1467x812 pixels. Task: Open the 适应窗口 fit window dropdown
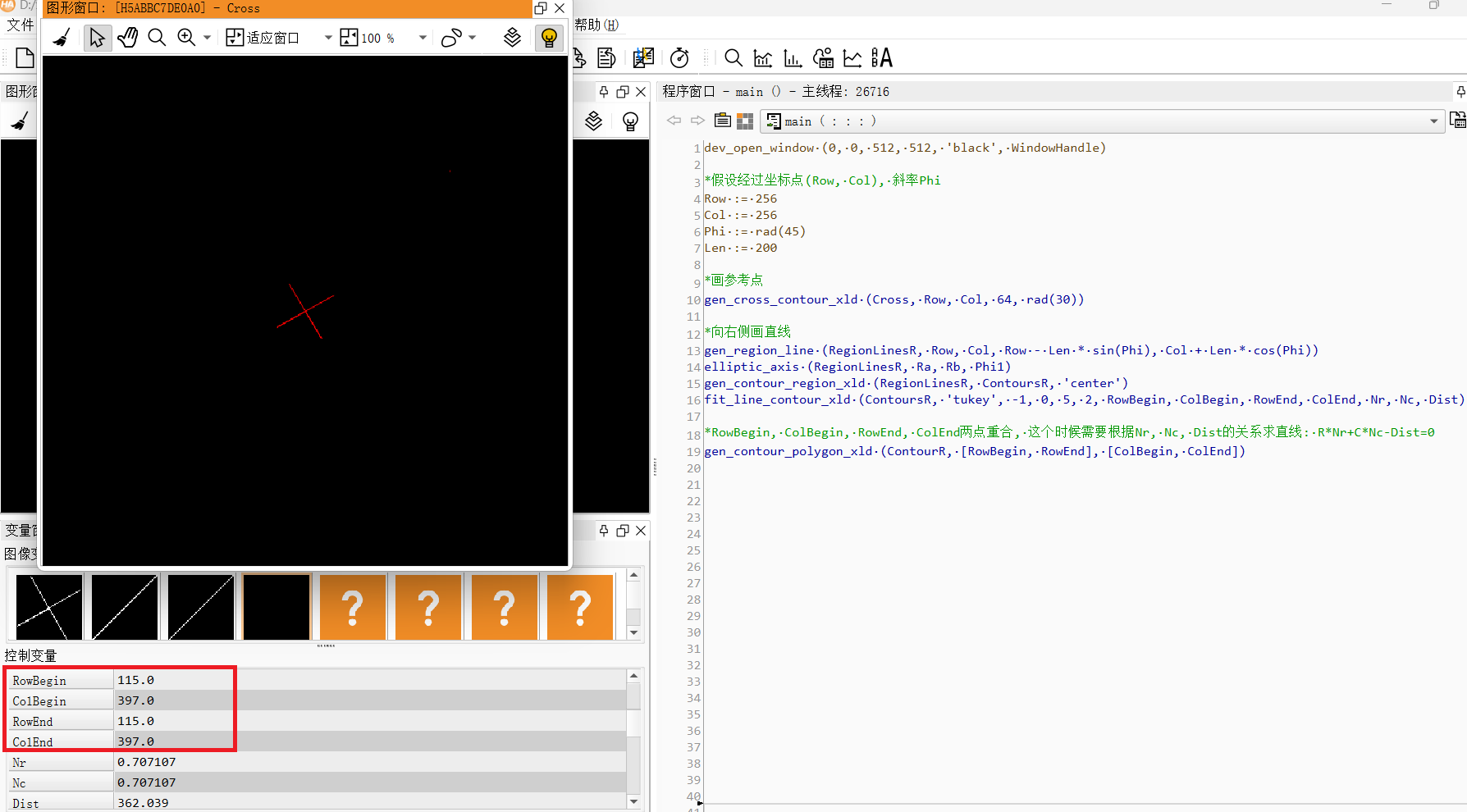point(327,38)
